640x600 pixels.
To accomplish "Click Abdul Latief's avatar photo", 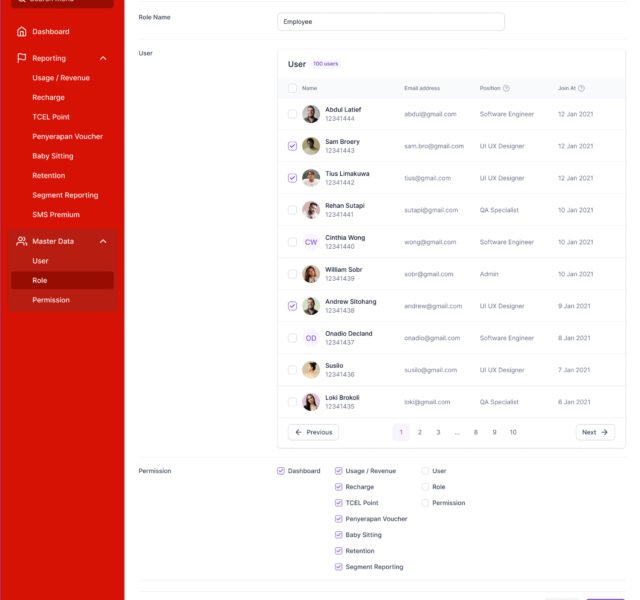I will click(311, 114).
